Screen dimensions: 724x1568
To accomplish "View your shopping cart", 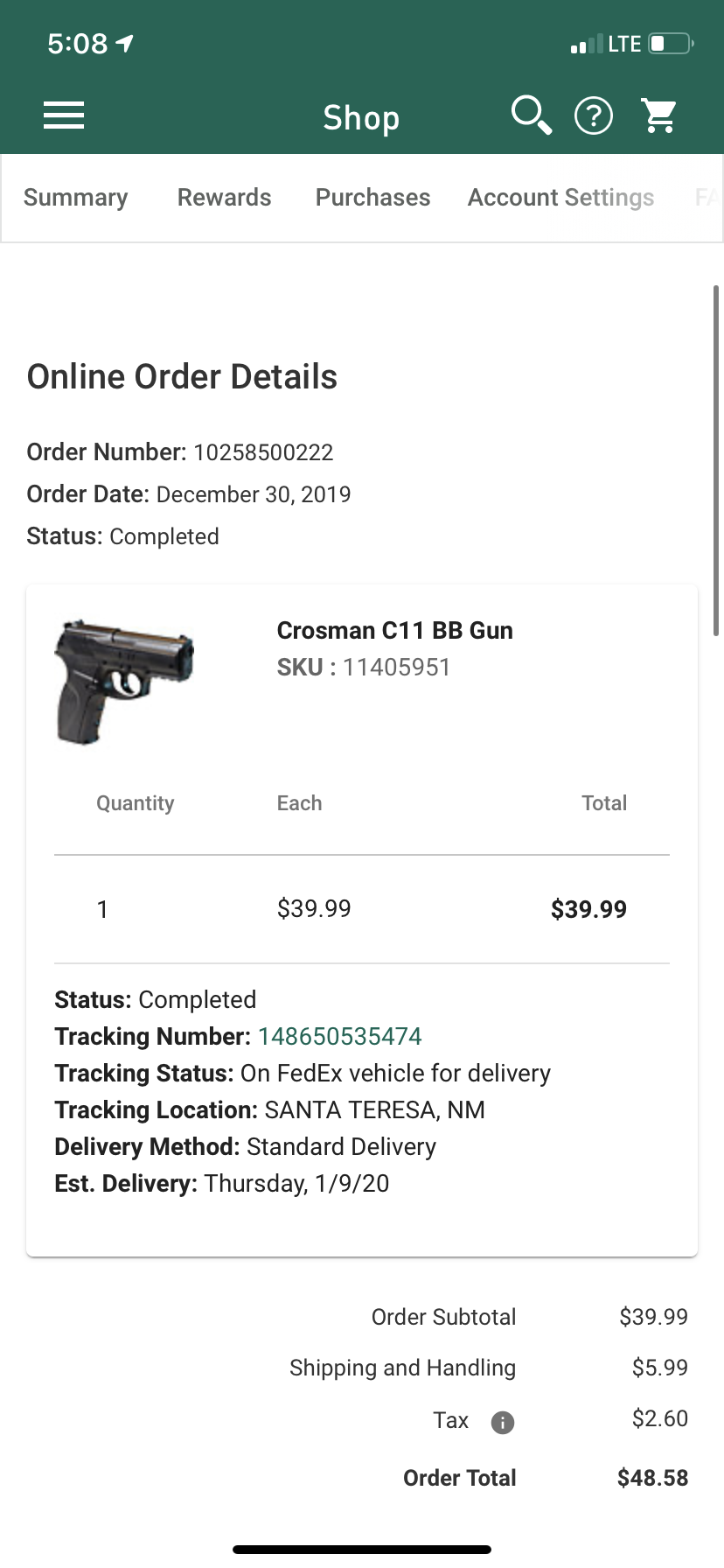I will tap(659, 115).
